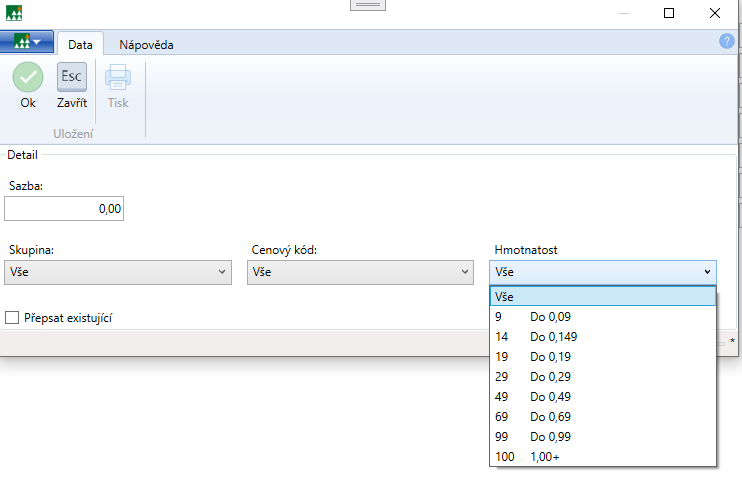Open the Cenový kód dropdown
The image size is (742, 479).
click(360, 271)
